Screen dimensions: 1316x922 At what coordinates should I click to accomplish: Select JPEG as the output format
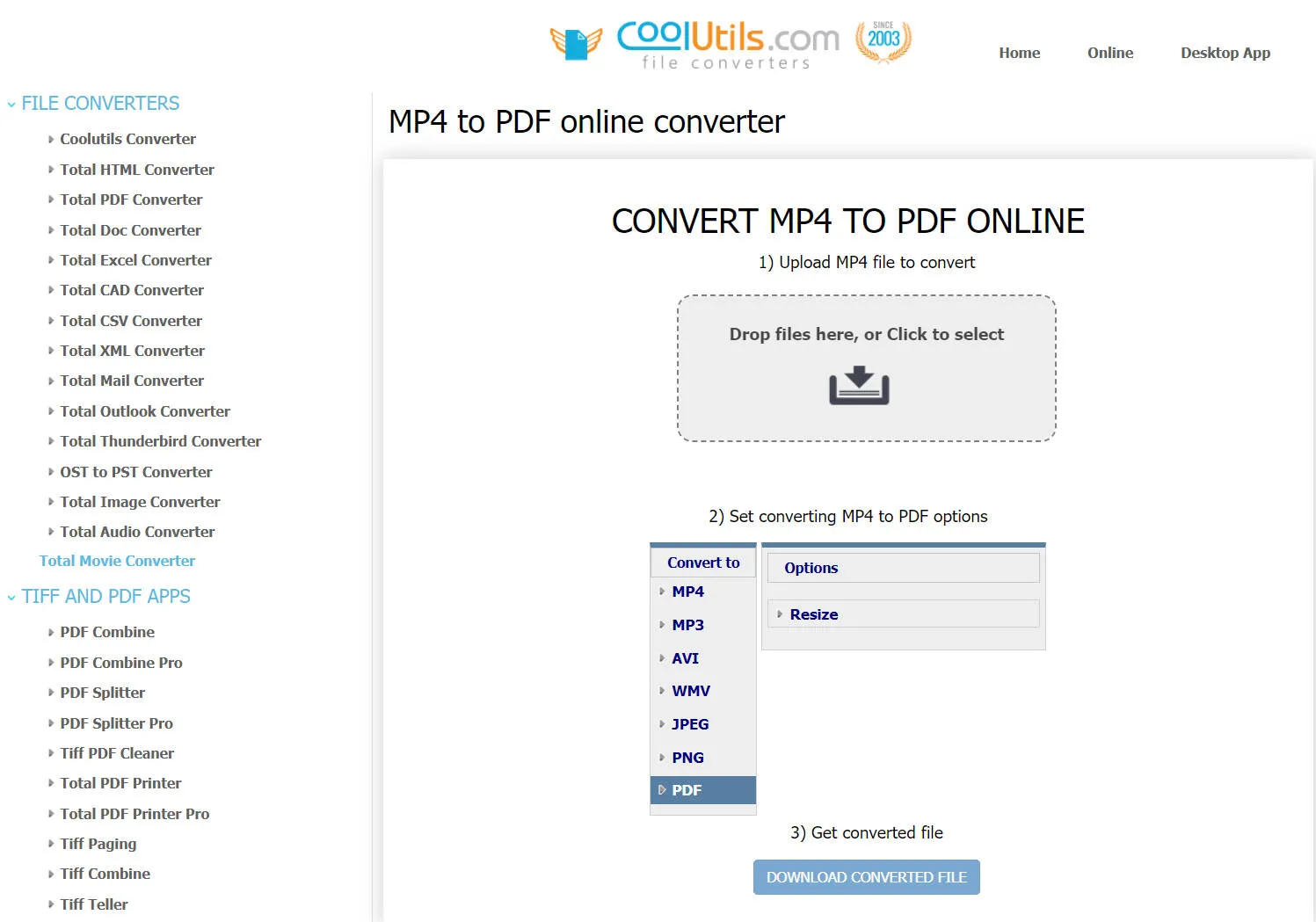(x=689, y=723)
